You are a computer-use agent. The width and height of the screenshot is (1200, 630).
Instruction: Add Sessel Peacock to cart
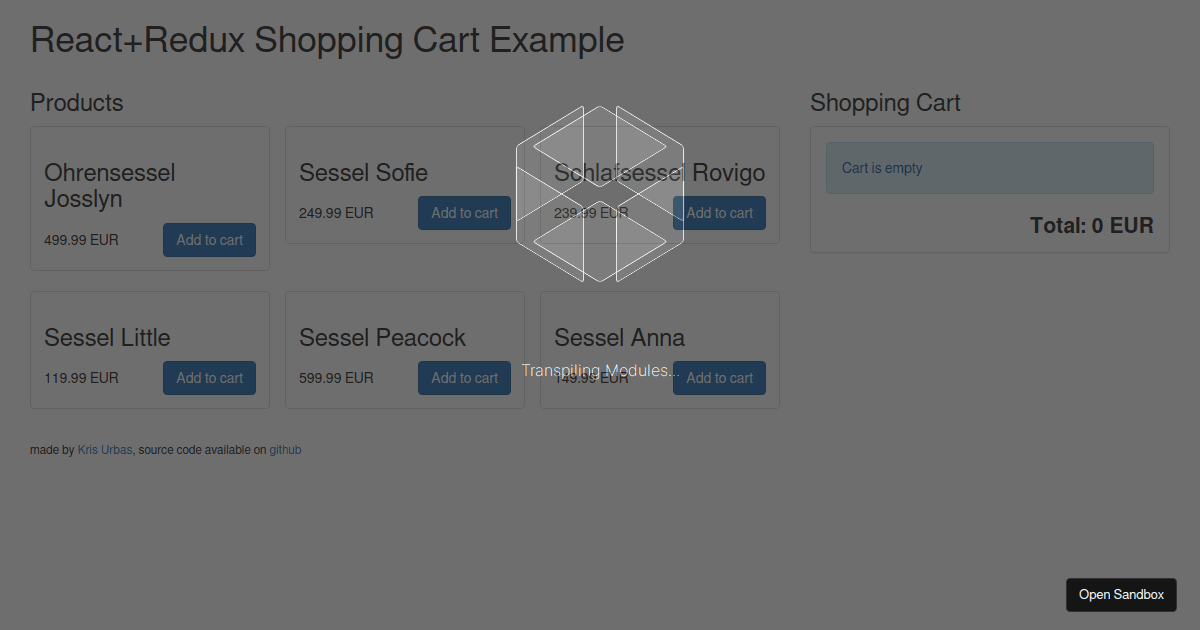point(464,378)
